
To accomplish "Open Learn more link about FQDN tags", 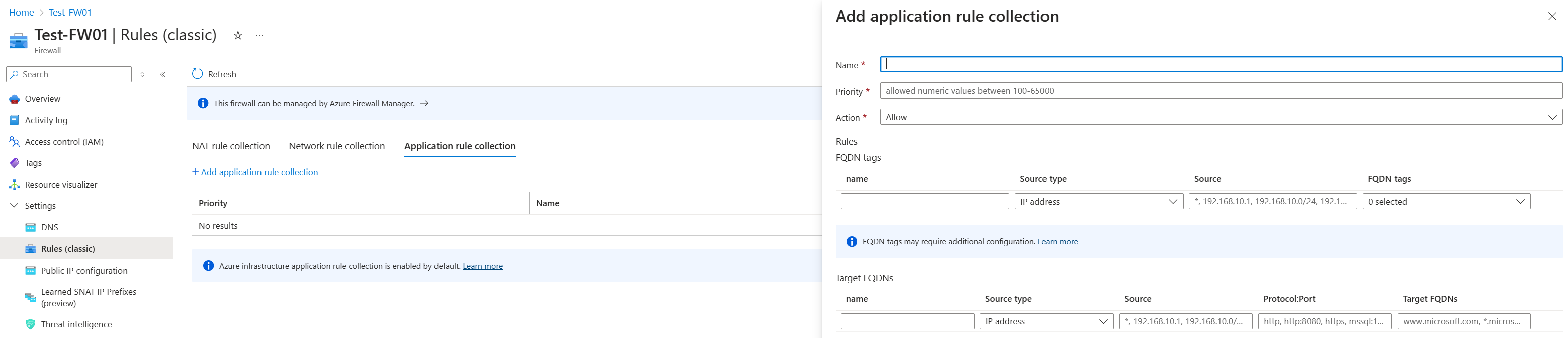I will pyautogui.click(x=1057, y=242).
